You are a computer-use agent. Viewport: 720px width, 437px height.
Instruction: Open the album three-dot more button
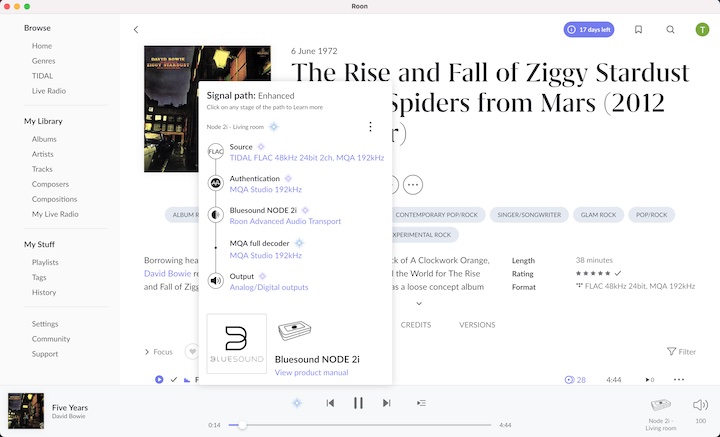(x=413, y=185)
